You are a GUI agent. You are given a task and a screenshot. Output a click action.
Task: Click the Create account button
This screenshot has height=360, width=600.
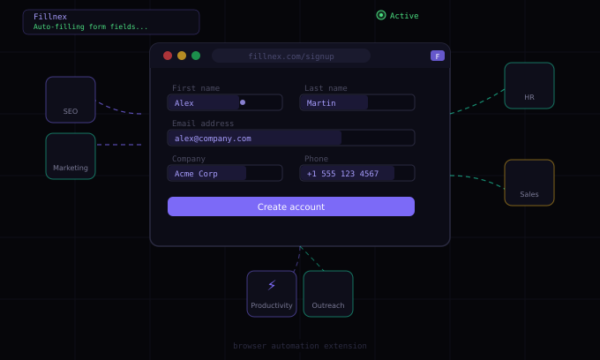point(291,207)
